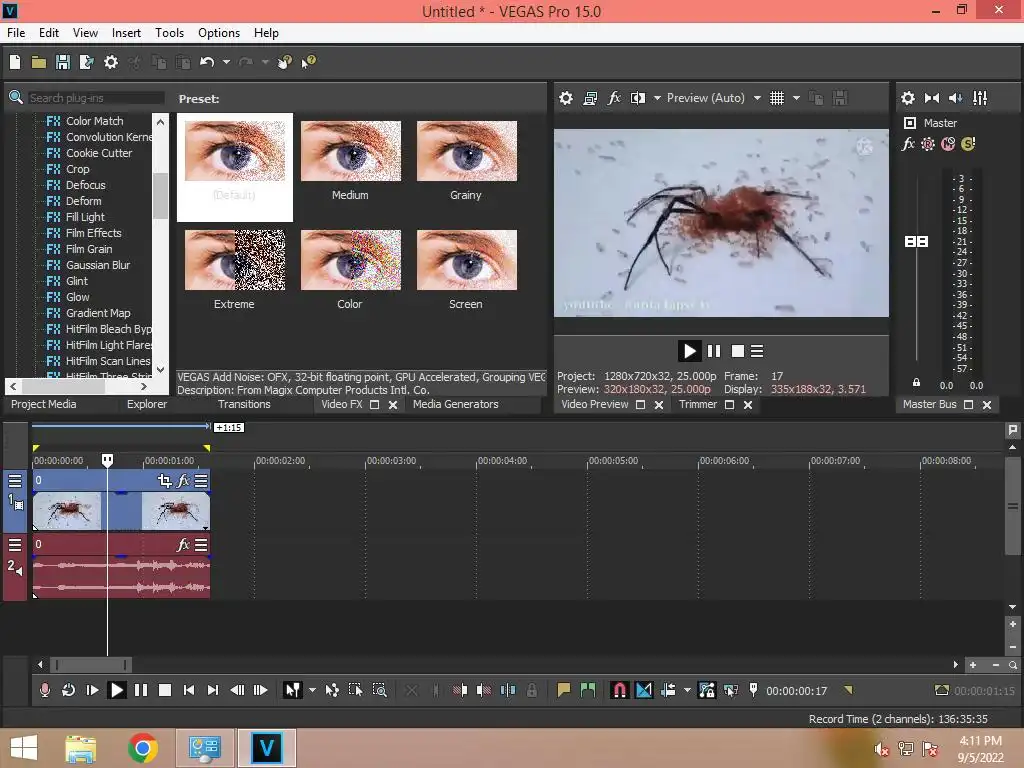Toggle Auto Ripple button
This screenshot has height=768, width=1024.
(x=668, y=690)
